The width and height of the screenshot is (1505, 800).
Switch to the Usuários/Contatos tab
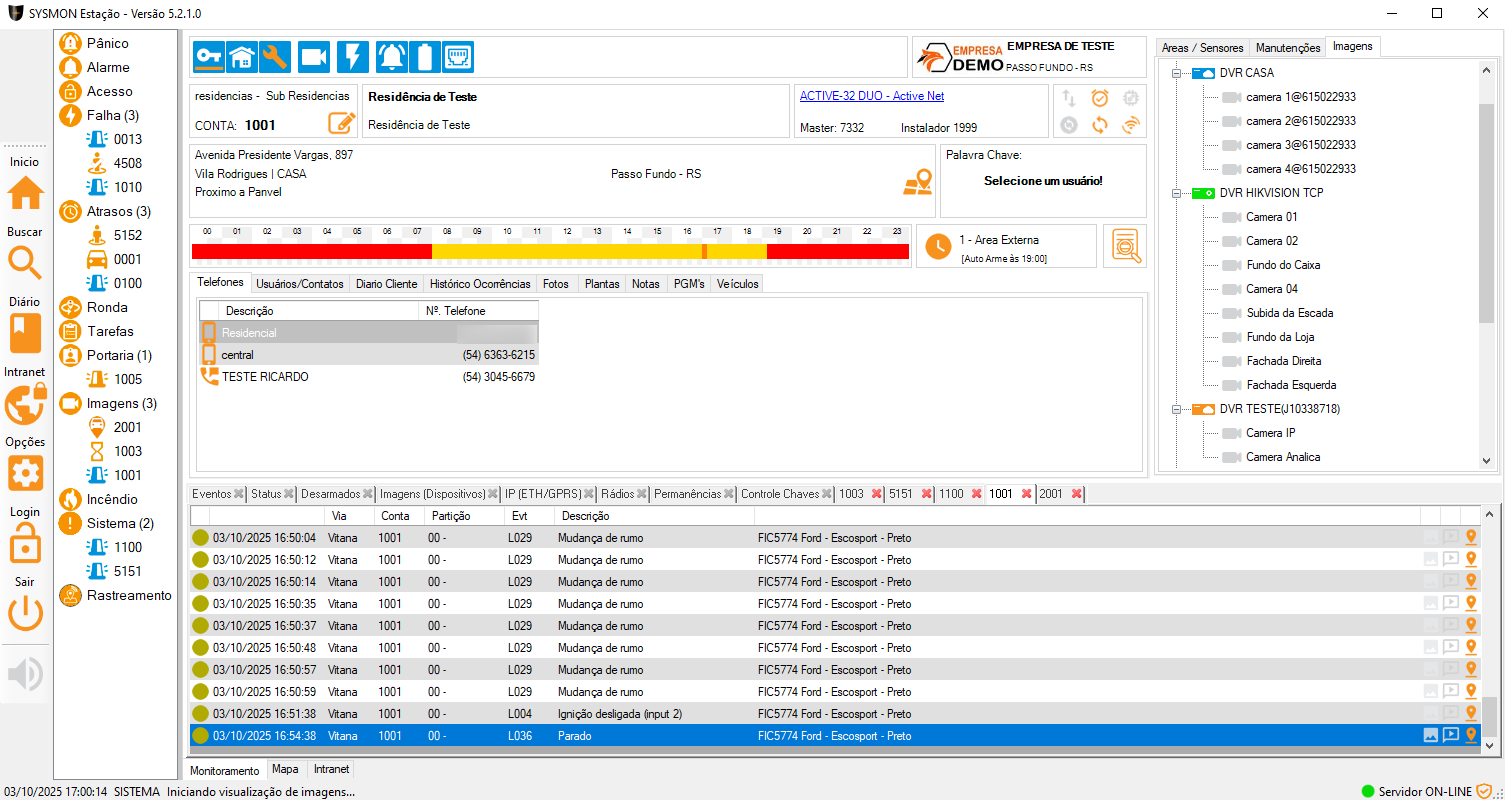[300, 284]
